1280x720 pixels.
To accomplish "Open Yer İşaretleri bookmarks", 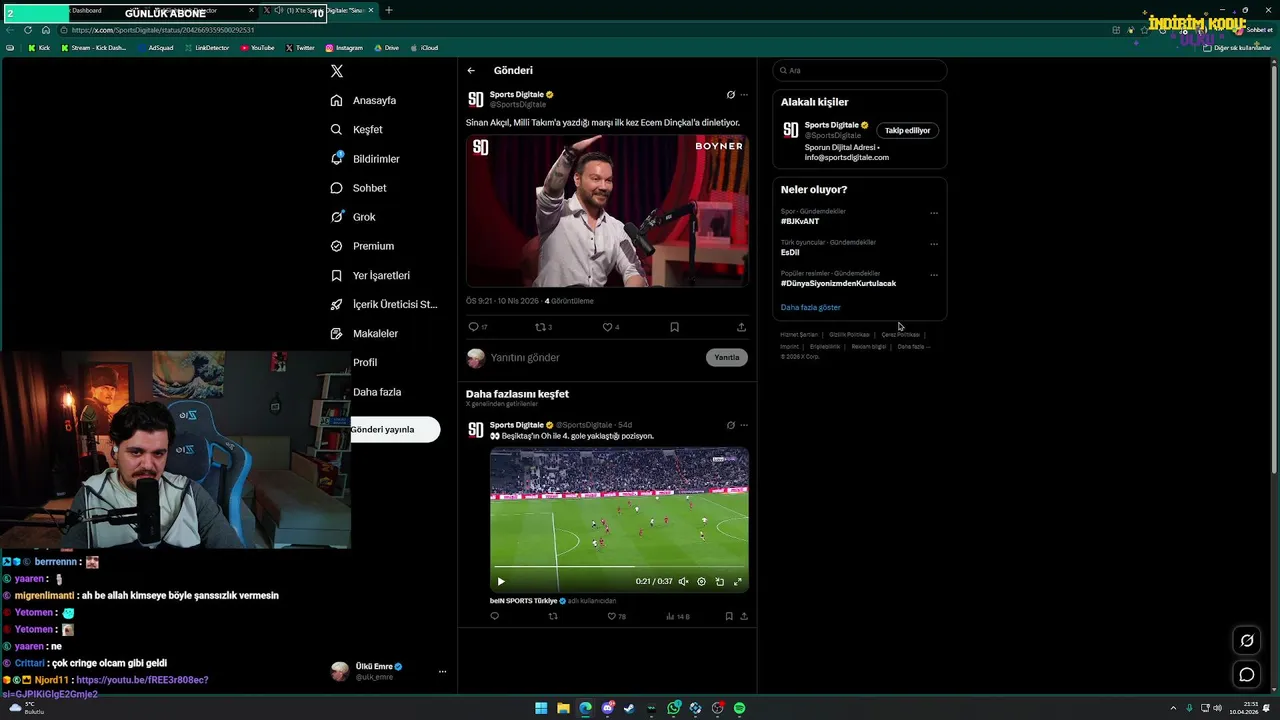I will click(x=370, y=275).
